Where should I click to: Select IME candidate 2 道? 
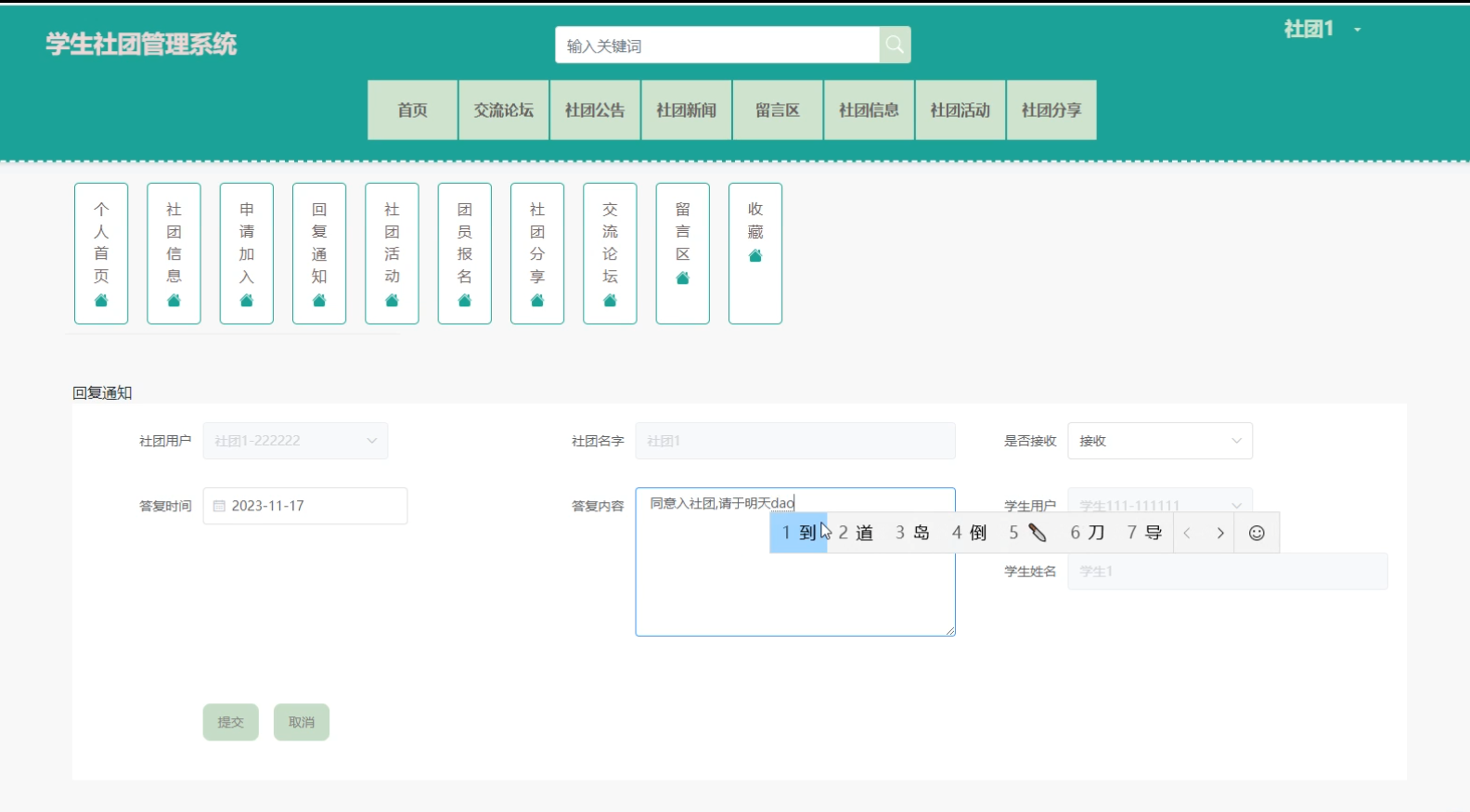tap(856, 533)
